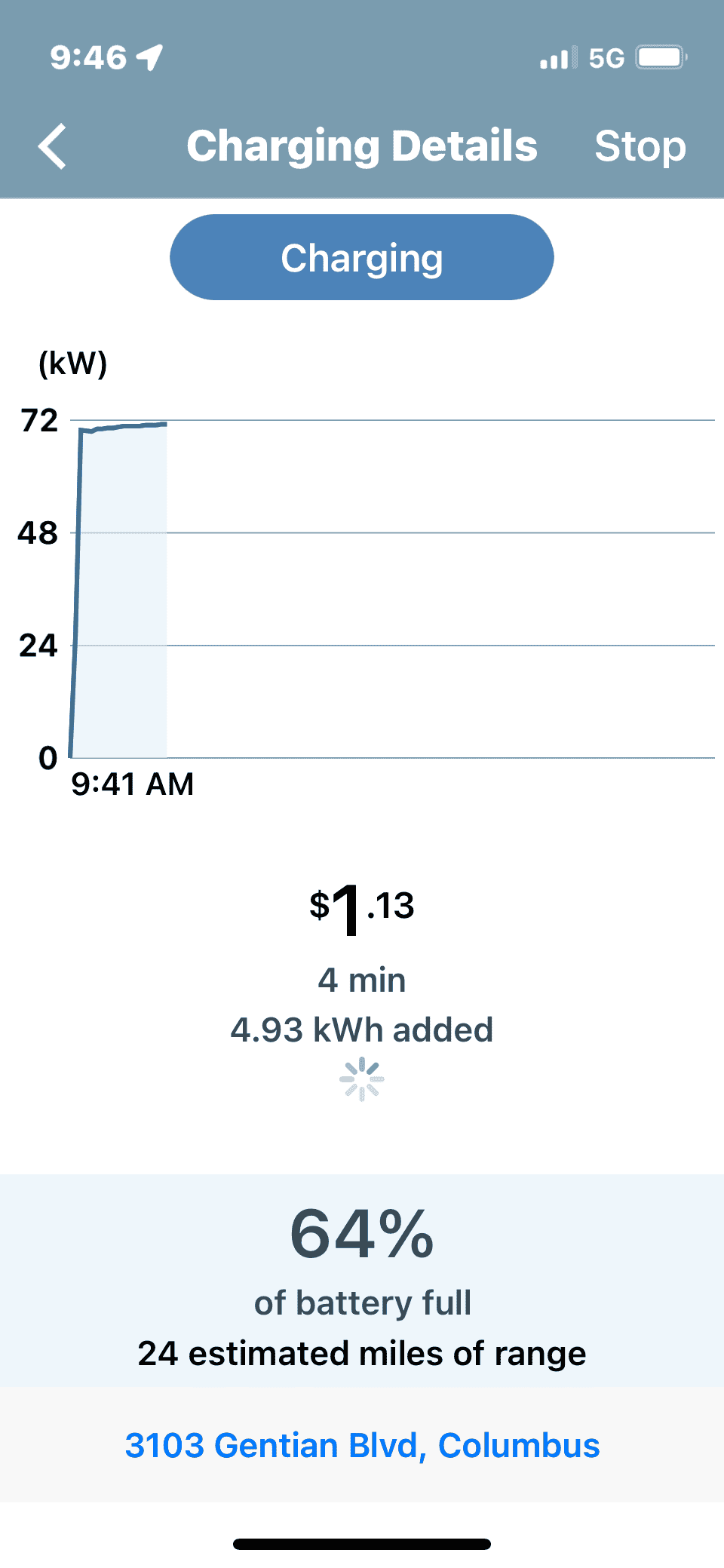This screenshot has width=724, height=1568.
Task: Tap the home indicator bar at the bottom
Action: pos(362,1544)
